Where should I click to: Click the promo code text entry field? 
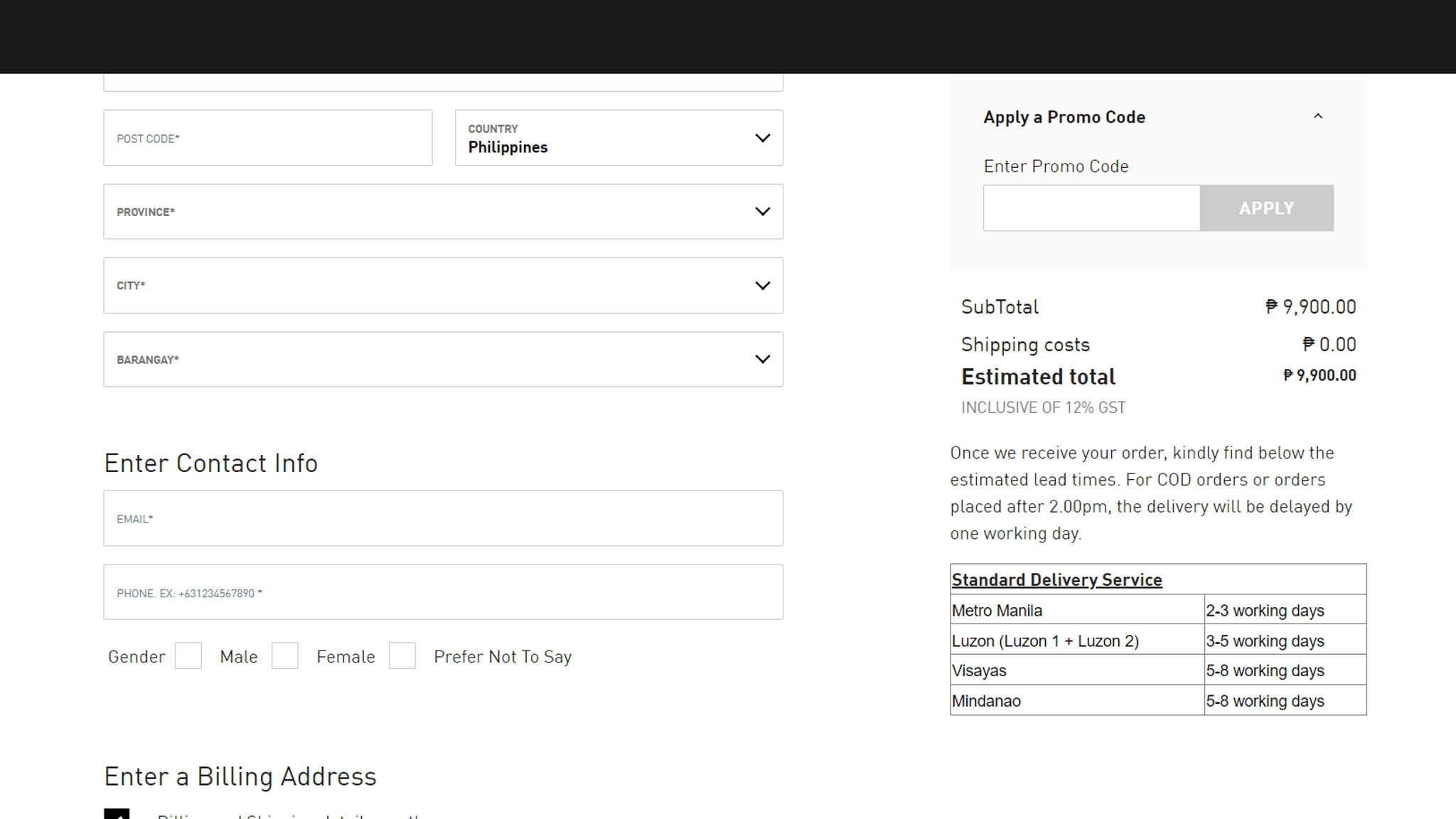point(1091,207)
